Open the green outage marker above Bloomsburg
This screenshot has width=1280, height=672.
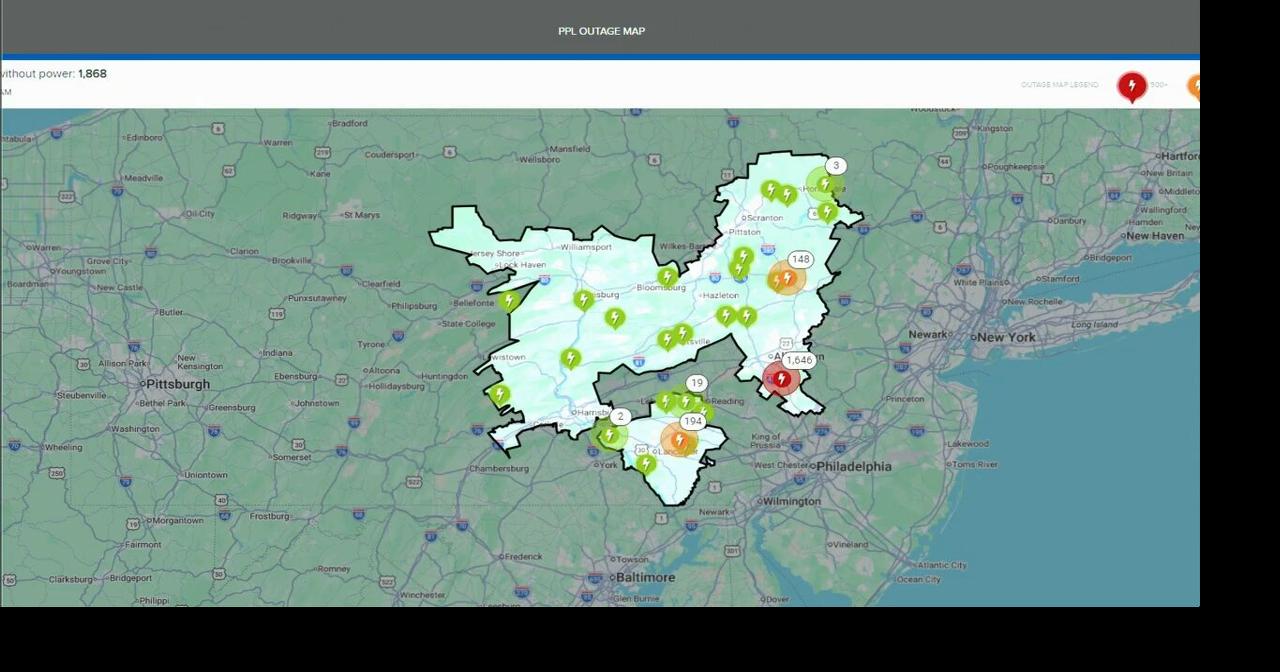pyautogui.click(x=667, y=276)
